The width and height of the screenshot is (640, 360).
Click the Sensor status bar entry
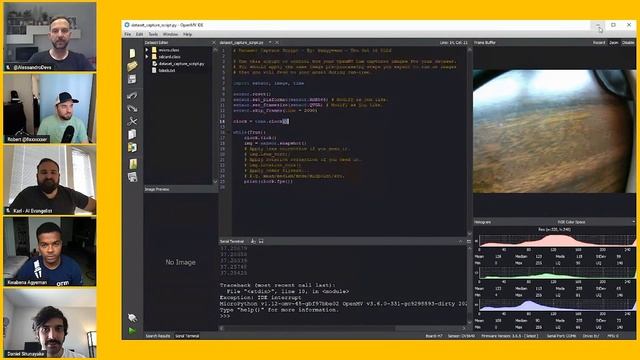461,336
